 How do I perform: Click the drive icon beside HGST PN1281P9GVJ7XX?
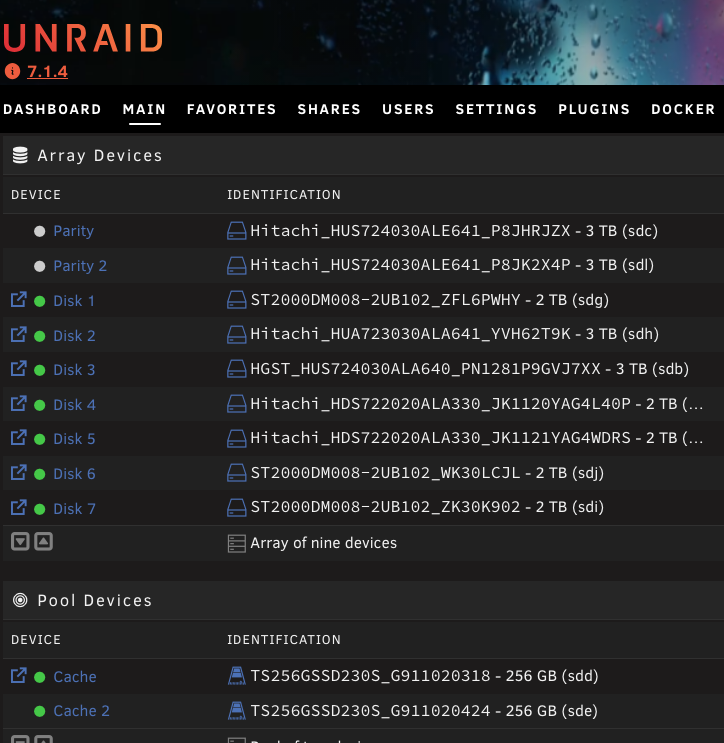236,369
